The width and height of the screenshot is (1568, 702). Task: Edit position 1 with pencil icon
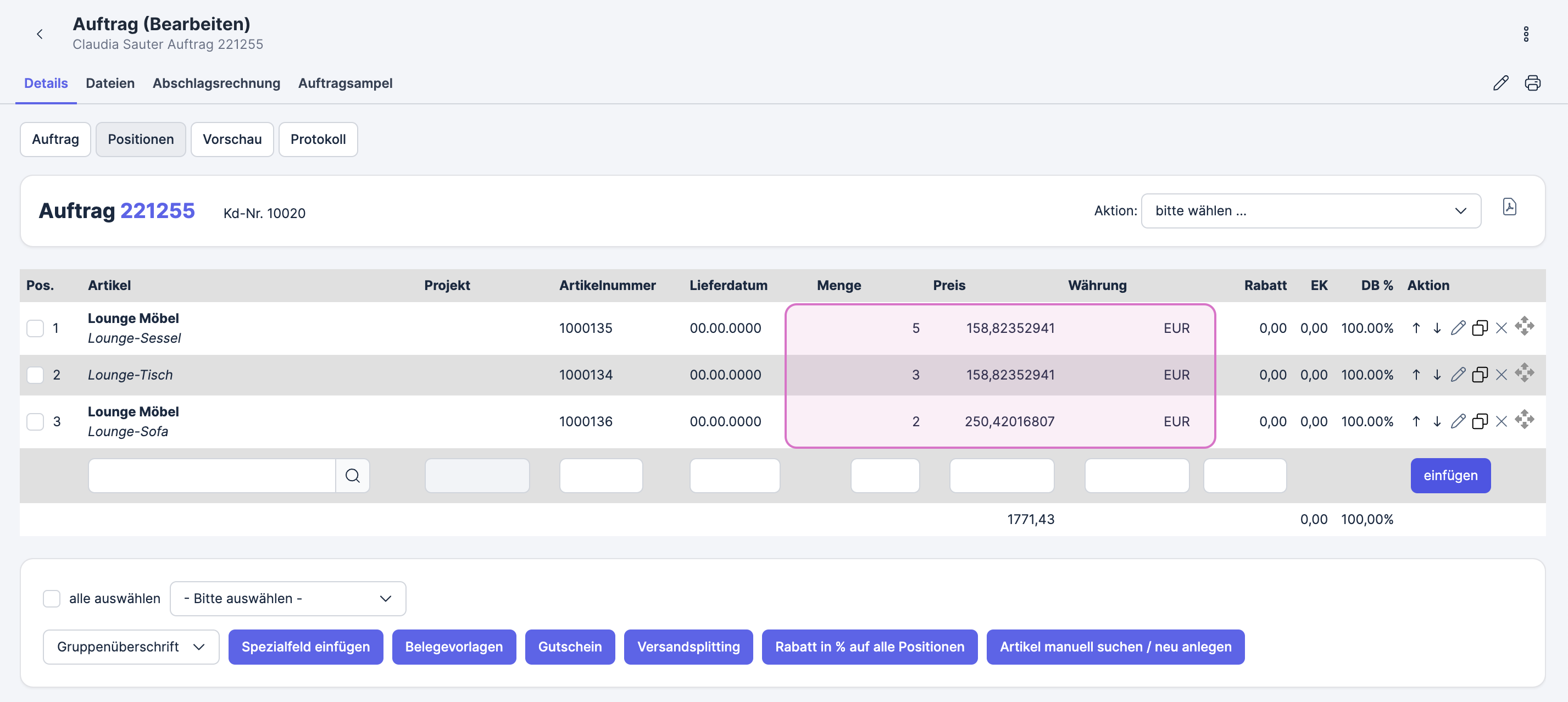click(1457, 328)
